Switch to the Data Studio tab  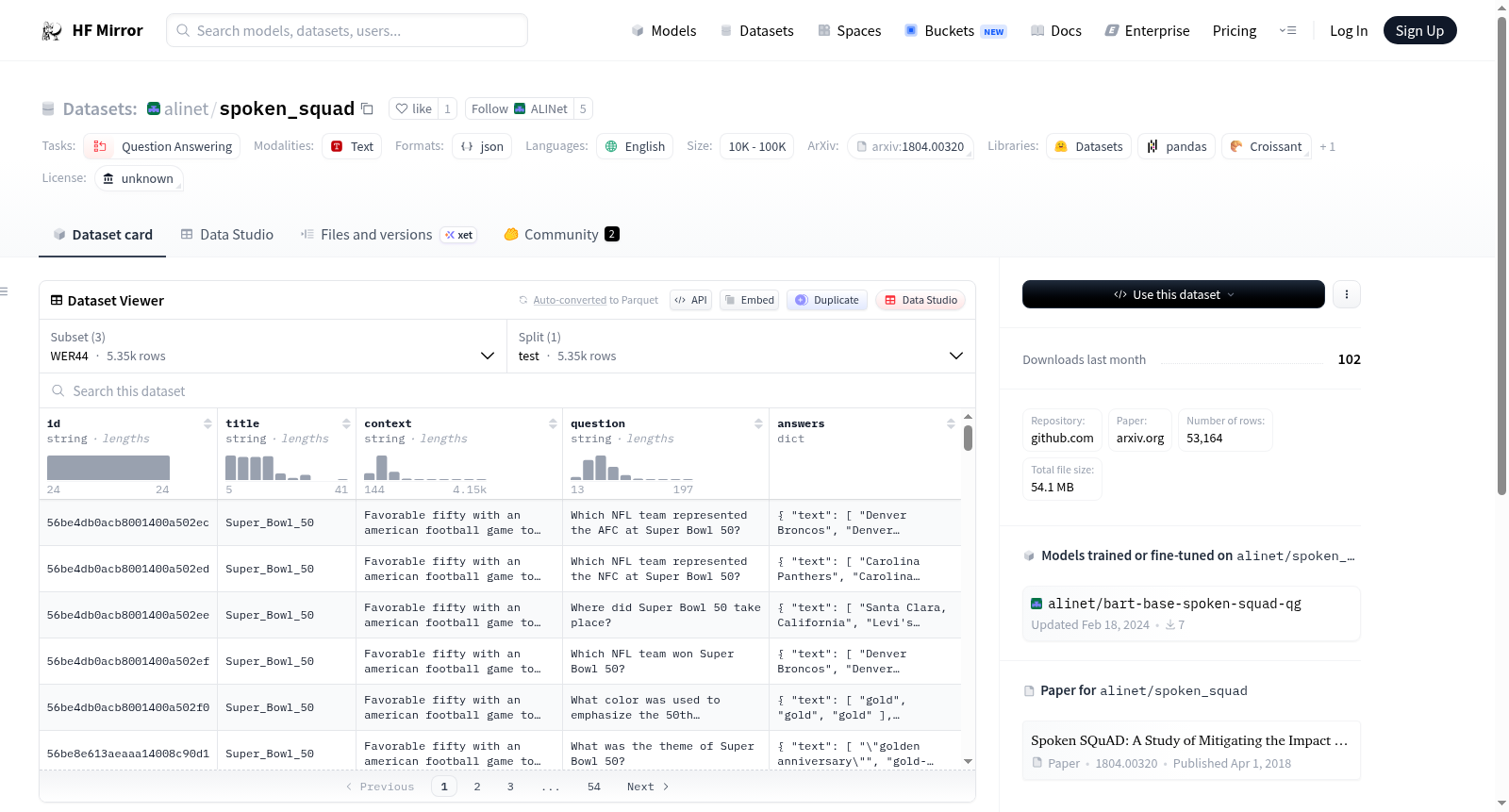click(x=227, y=235)
